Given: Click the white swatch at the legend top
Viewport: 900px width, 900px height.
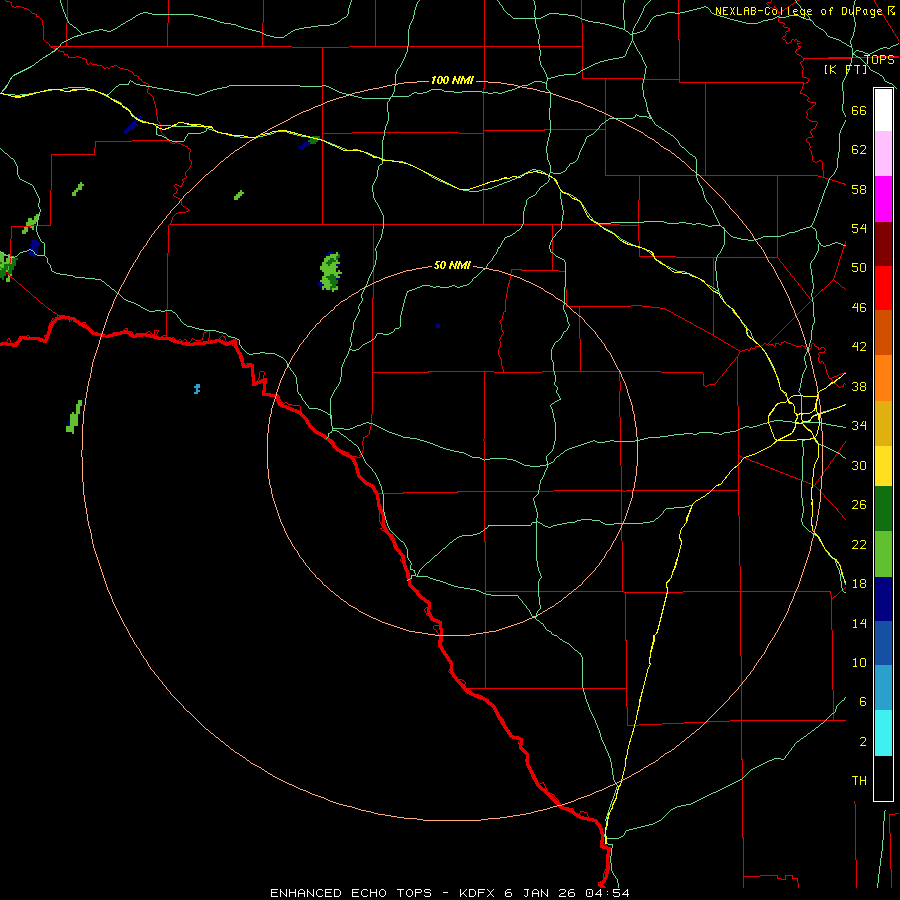Looking at the screenshot, I should pos(883,110).
